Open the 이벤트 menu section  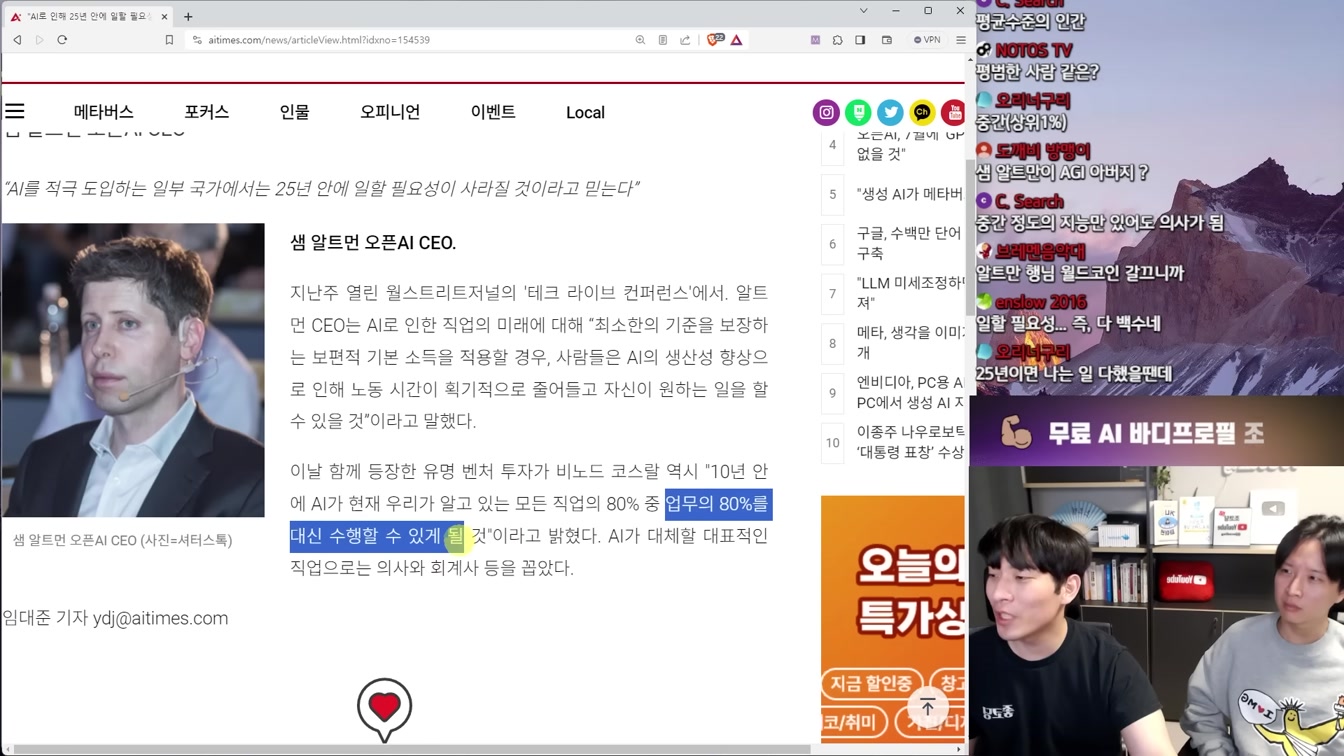(x=493, y=112)
